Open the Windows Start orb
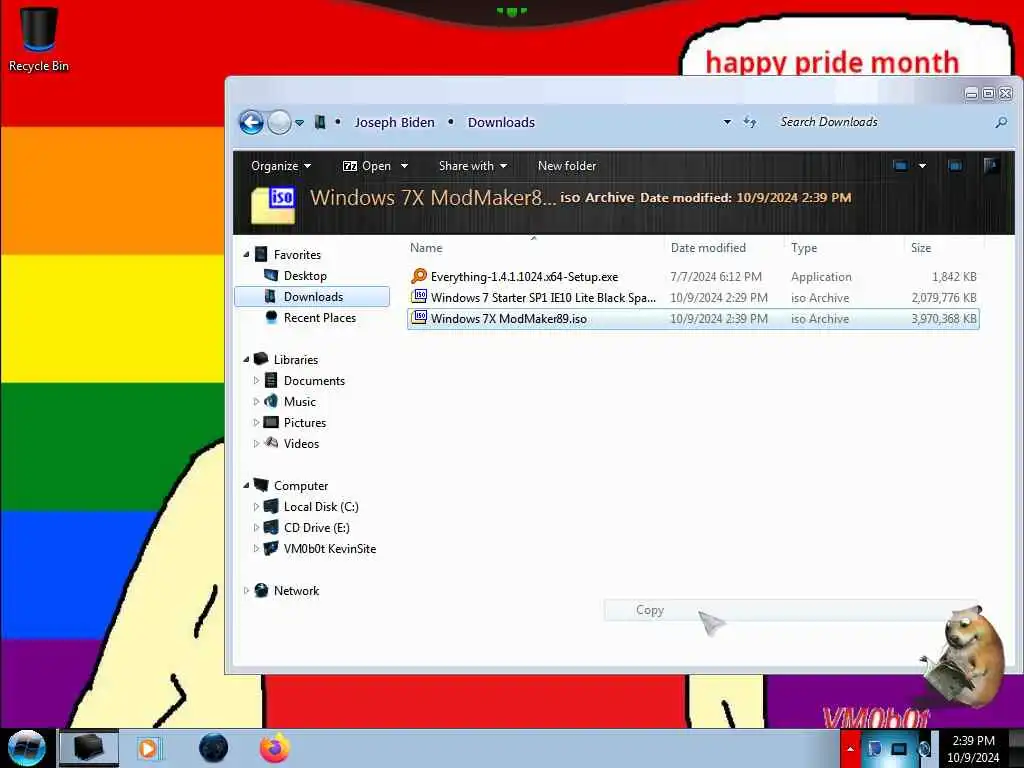This screenshot has height=768, width=1024. point(27,748)
